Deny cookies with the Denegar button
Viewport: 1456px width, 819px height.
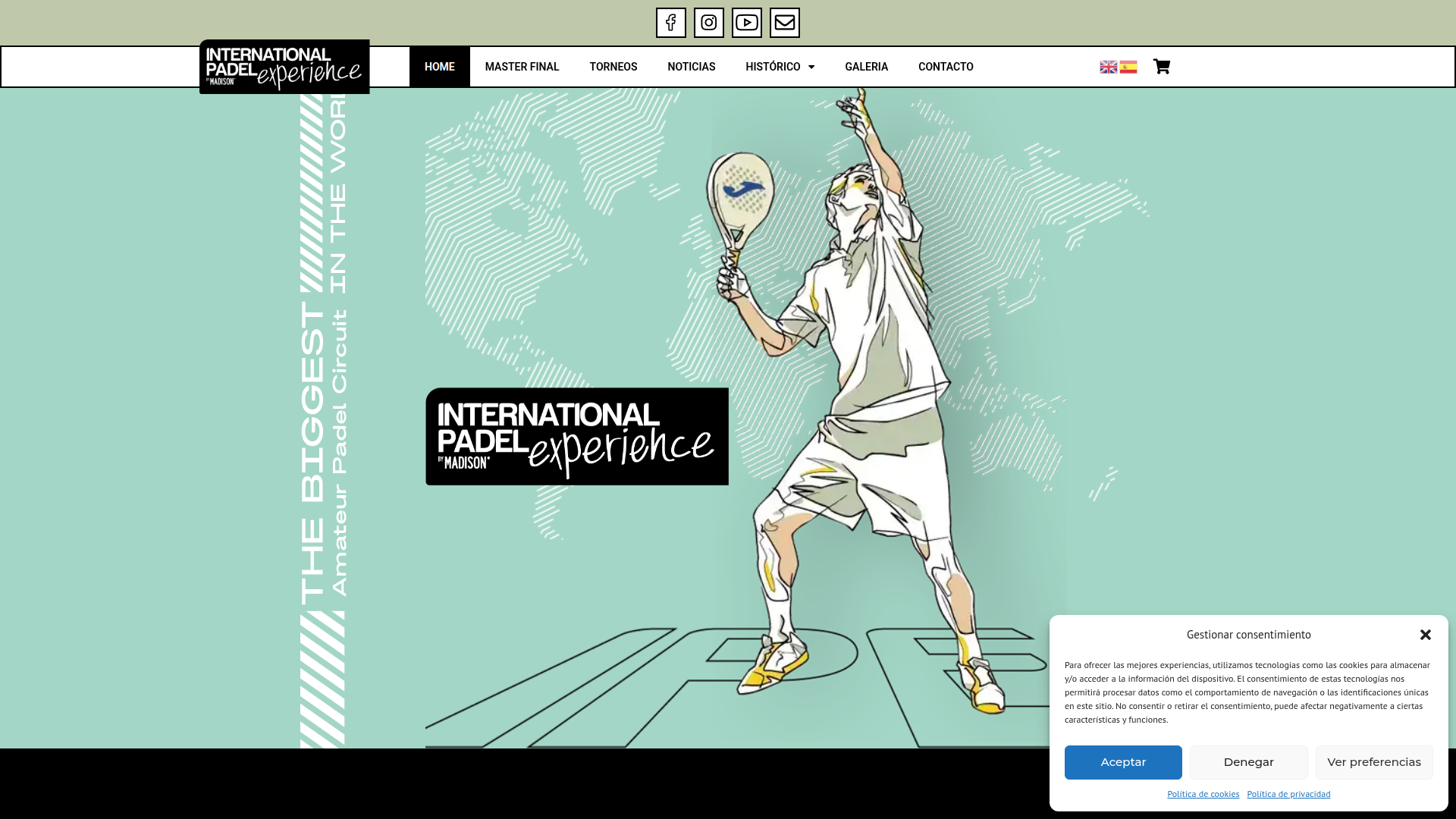point(1248,762)
